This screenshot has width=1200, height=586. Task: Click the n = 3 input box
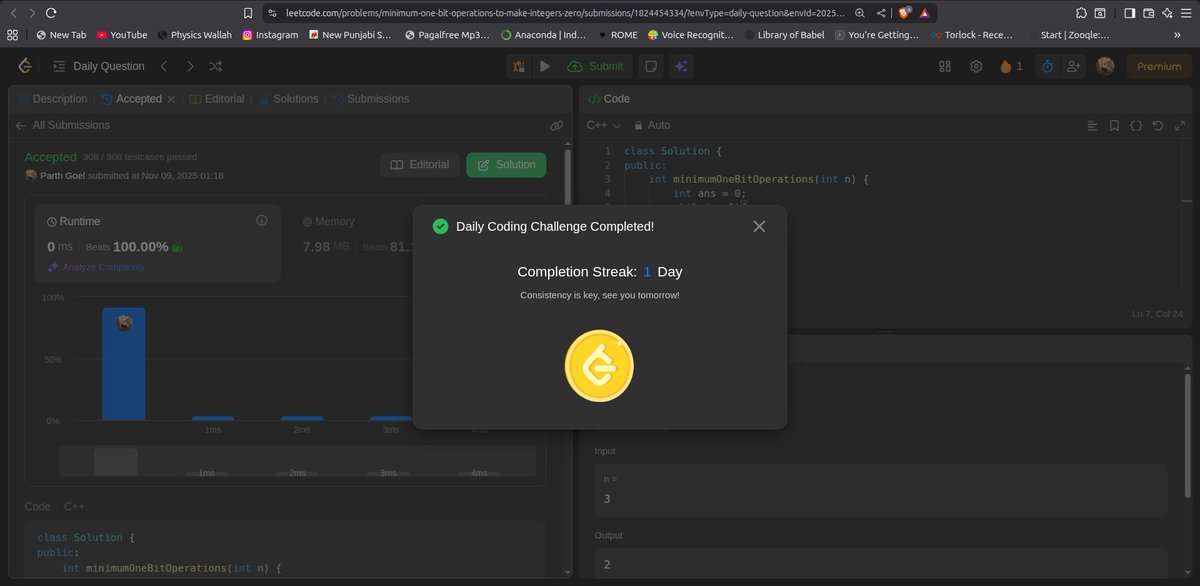(x=880, y=489)
